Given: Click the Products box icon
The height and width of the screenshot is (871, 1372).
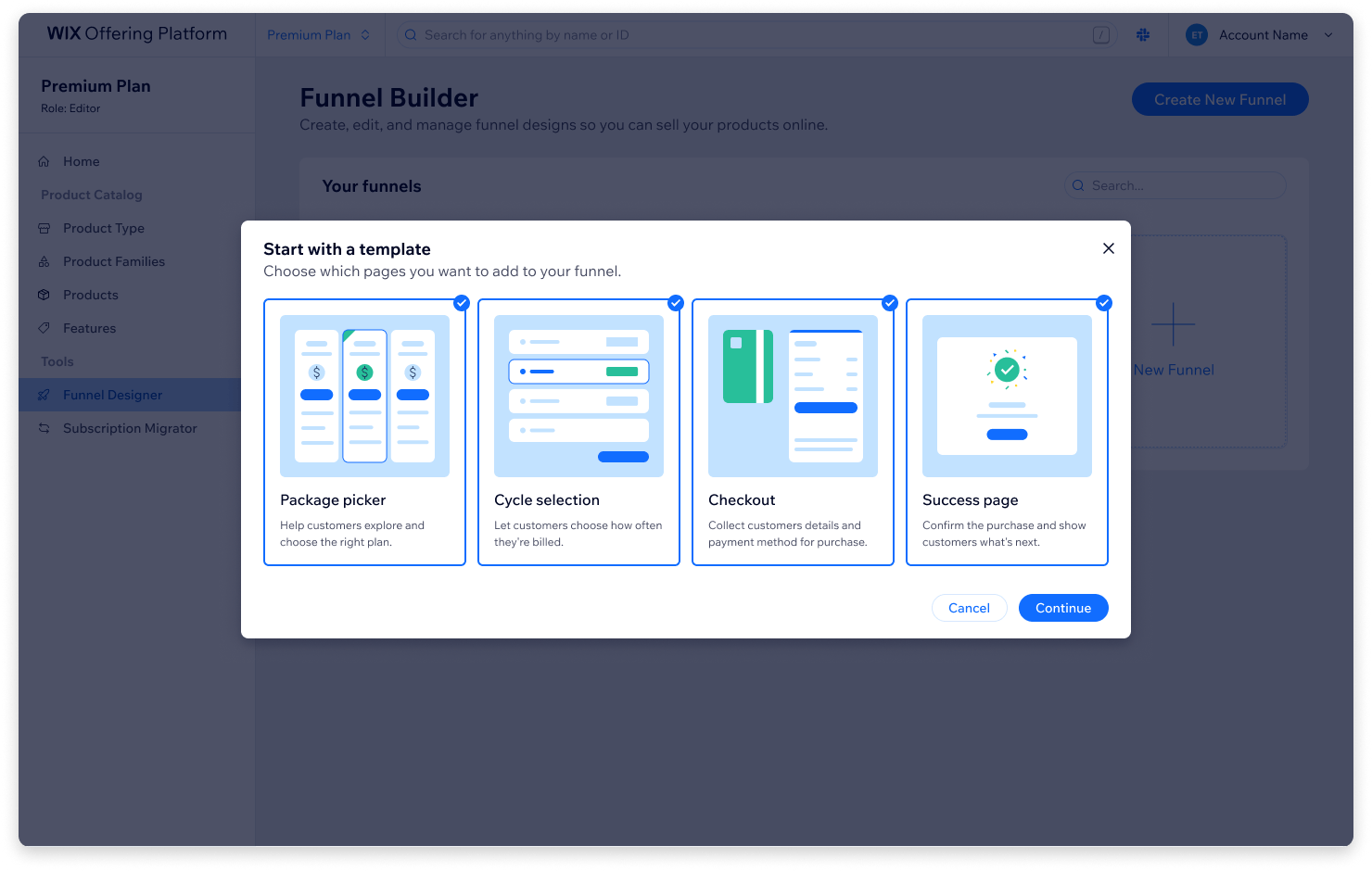Looking at the screenshot, I should pyautogui.click(x=44, y=295).
